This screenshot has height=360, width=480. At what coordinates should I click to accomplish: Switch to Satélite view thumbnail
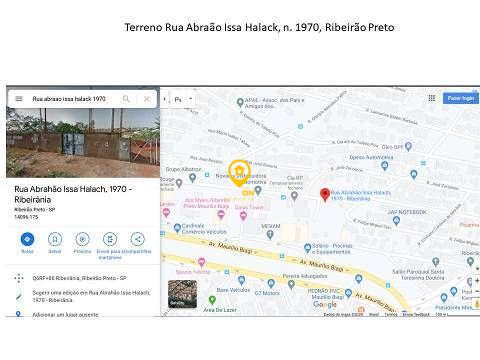182,294
